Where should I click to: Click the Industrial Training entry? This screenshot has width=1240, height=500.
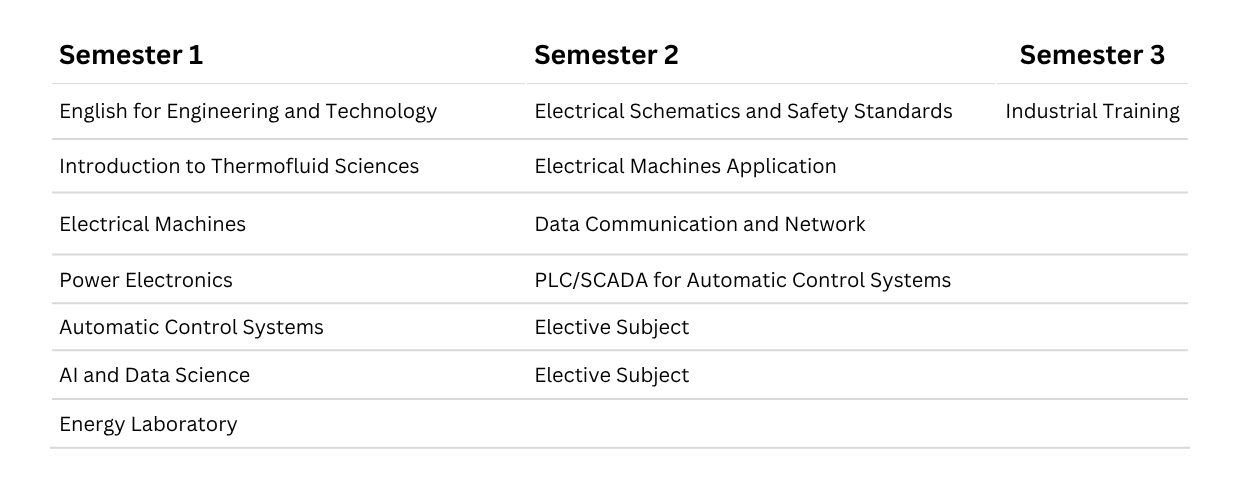[1092, 111]
